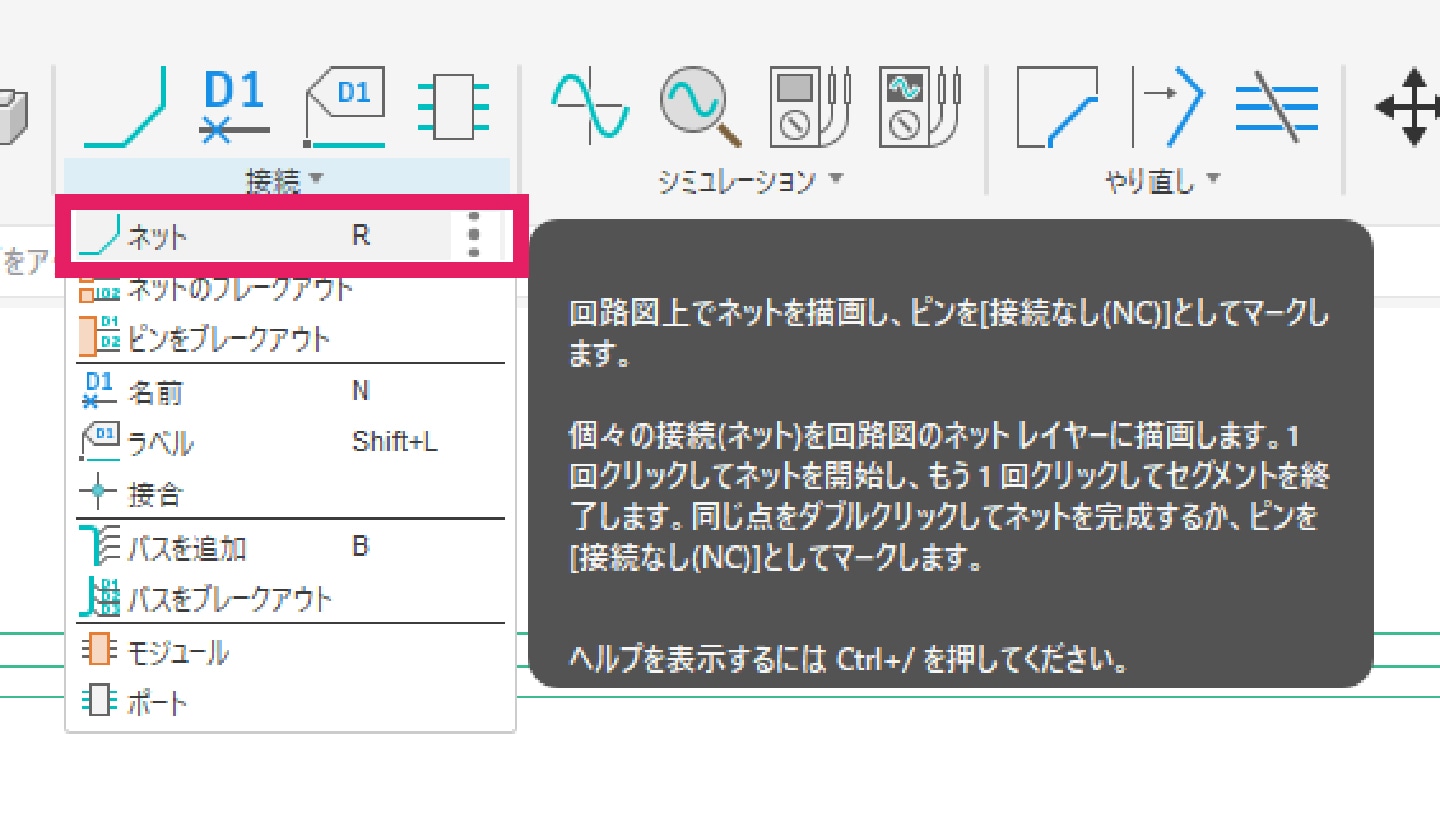Click the split wire arrow icon

pos(1169,107)
